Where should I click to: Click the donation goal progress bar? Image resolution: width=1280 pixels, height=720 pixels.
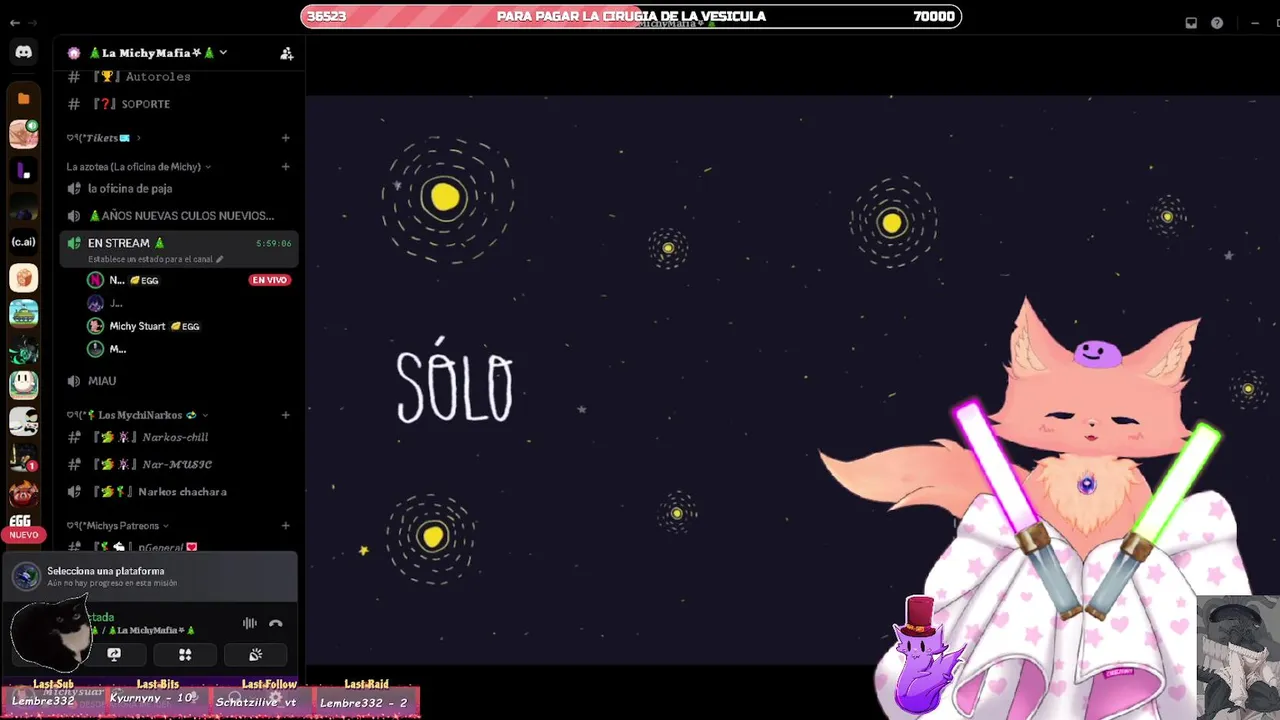631,16
